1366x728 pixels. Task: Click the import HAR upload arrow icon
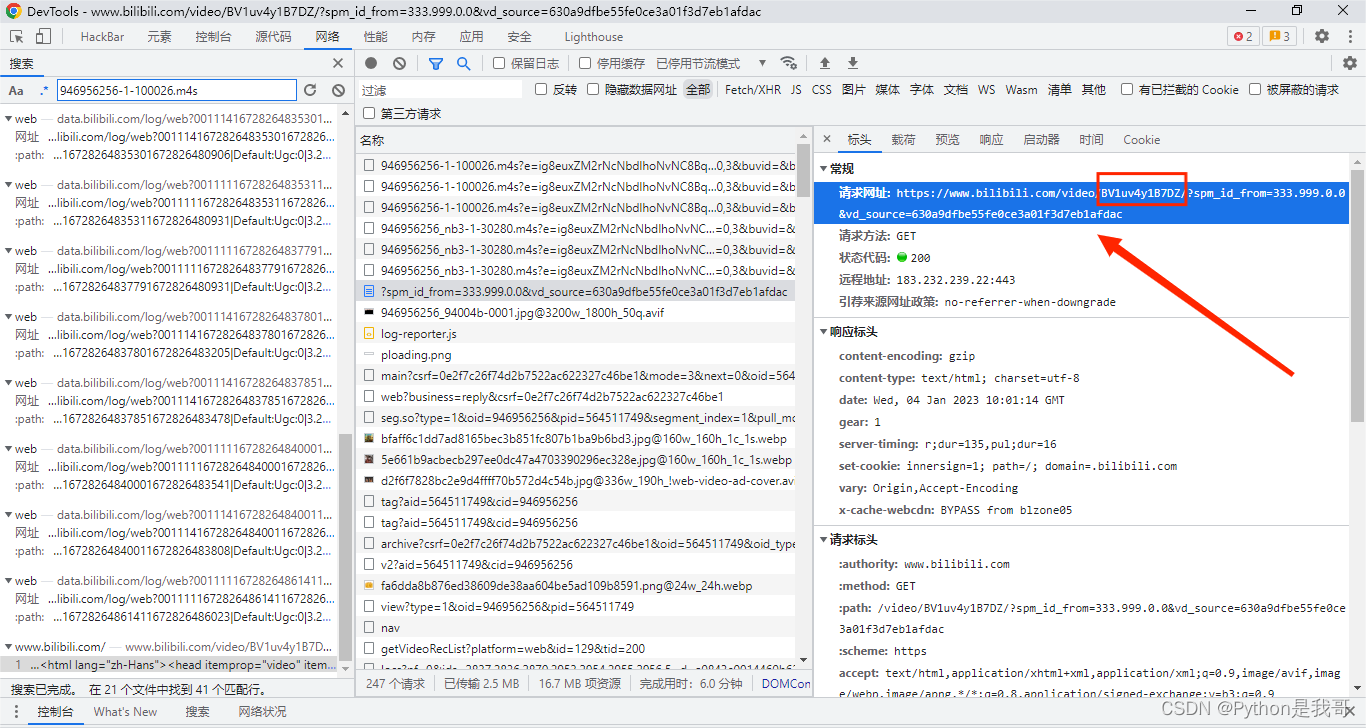(x=825, y=63)
